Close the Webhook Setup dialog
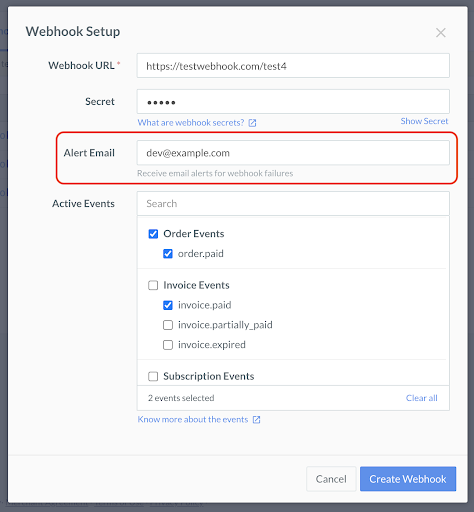The image size is (474, 512). tap(441, 33)
